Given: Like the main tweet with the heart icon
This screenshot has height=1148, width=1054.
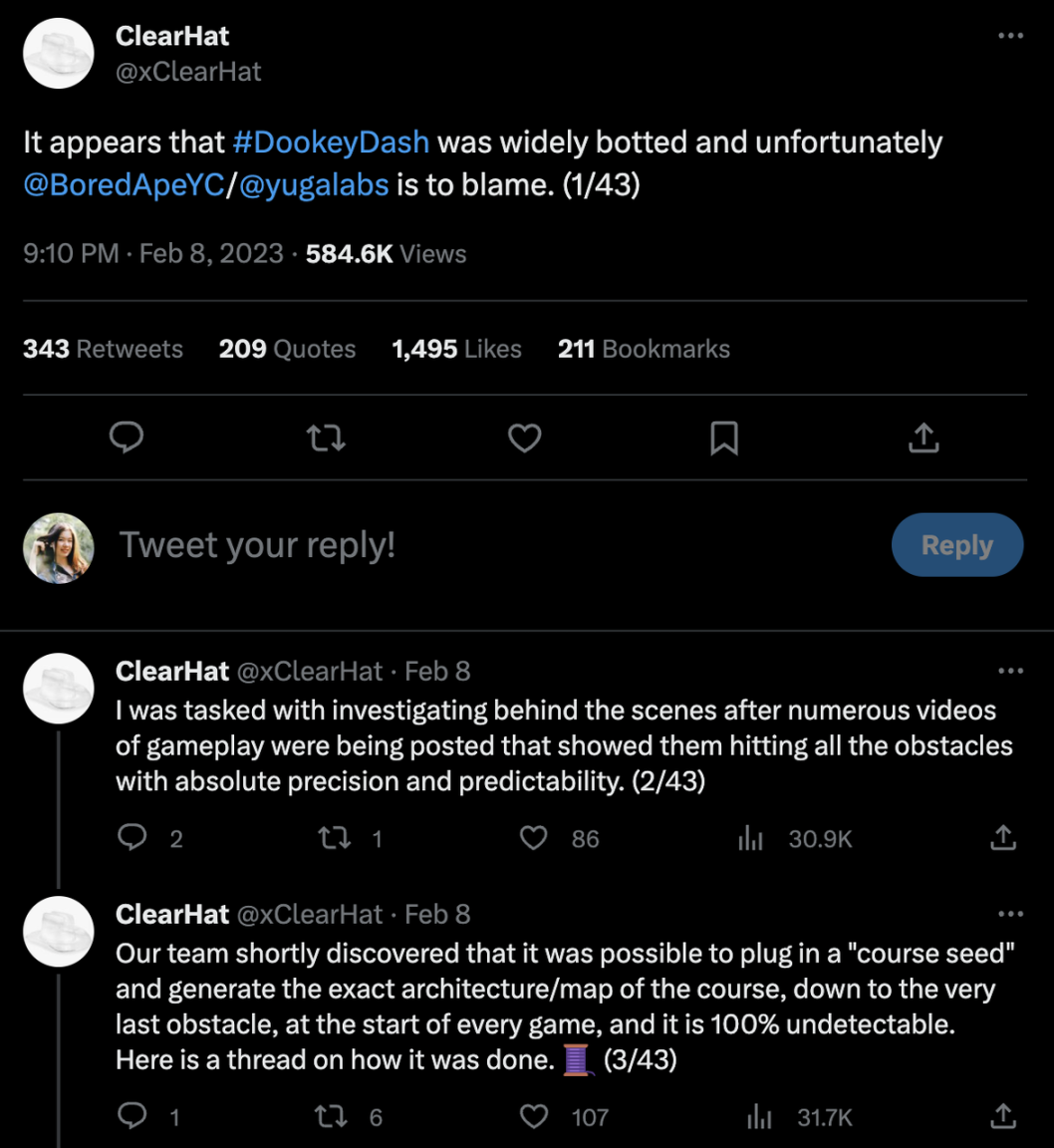Looking at the screenshot, I should coord(525,437).
